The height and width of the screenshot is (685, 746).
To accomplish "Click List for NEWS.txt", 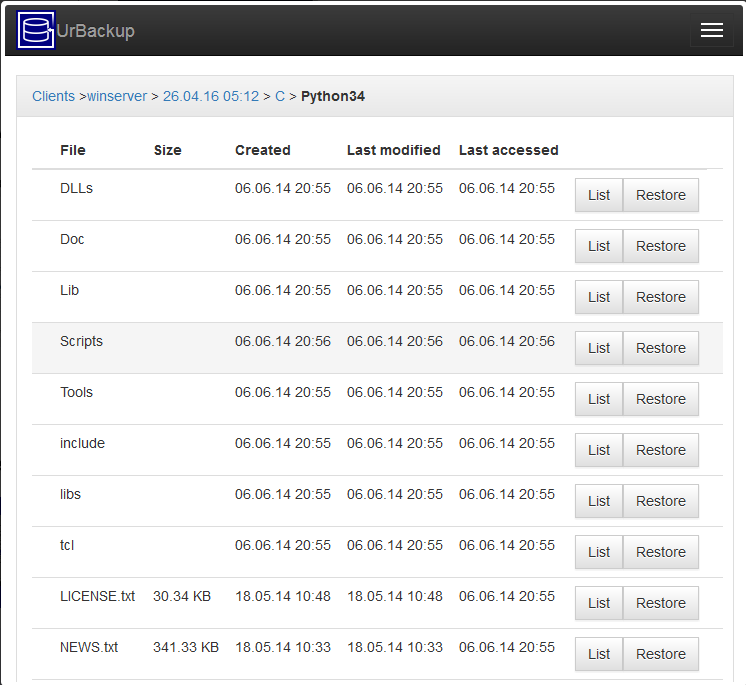I will pyautogui.click(x=599, y=654).
